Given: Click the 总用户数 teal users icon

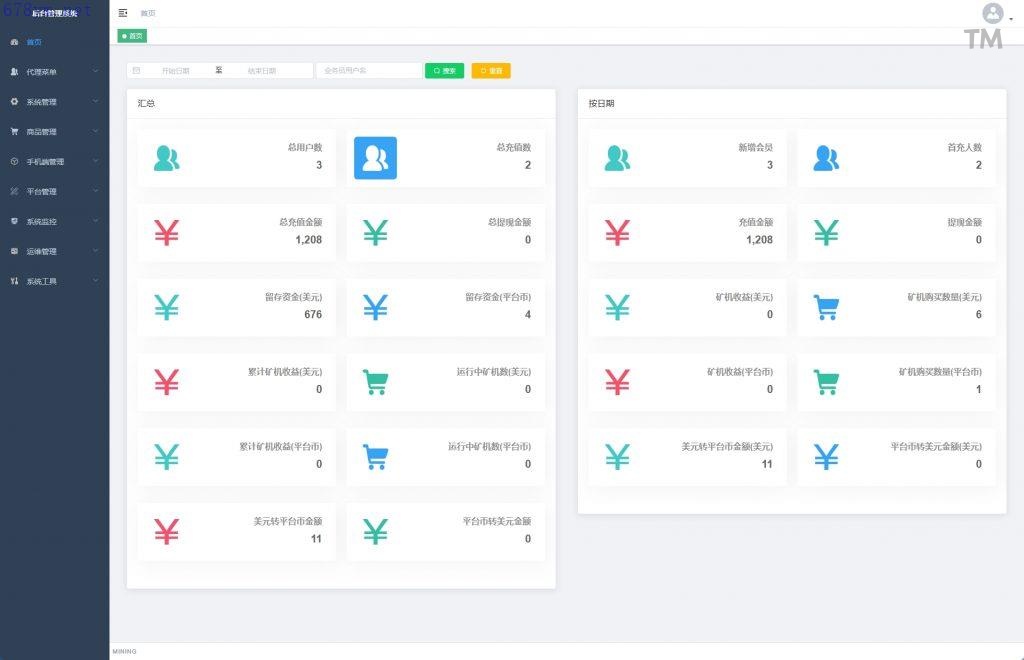Looking at the screenshot, I should click(167, 158).
